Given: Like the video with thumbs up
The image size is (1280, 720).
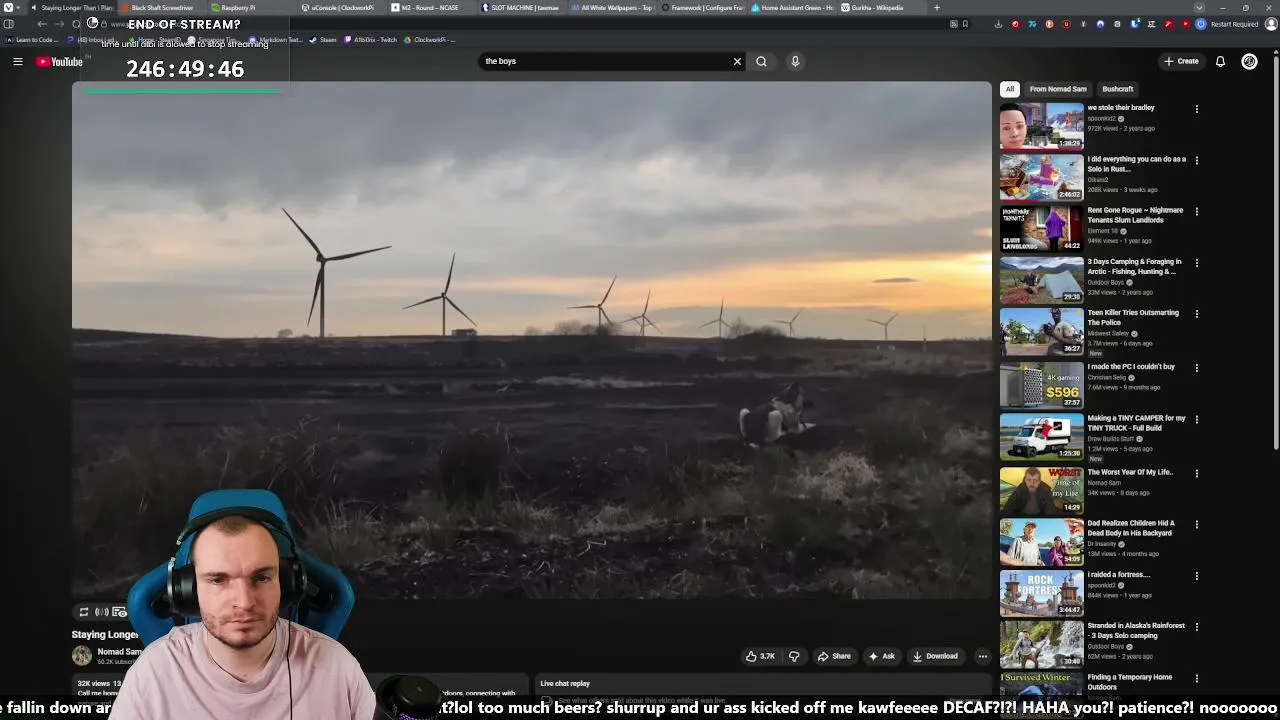Looking at the screenshot, I should [760, 656].
